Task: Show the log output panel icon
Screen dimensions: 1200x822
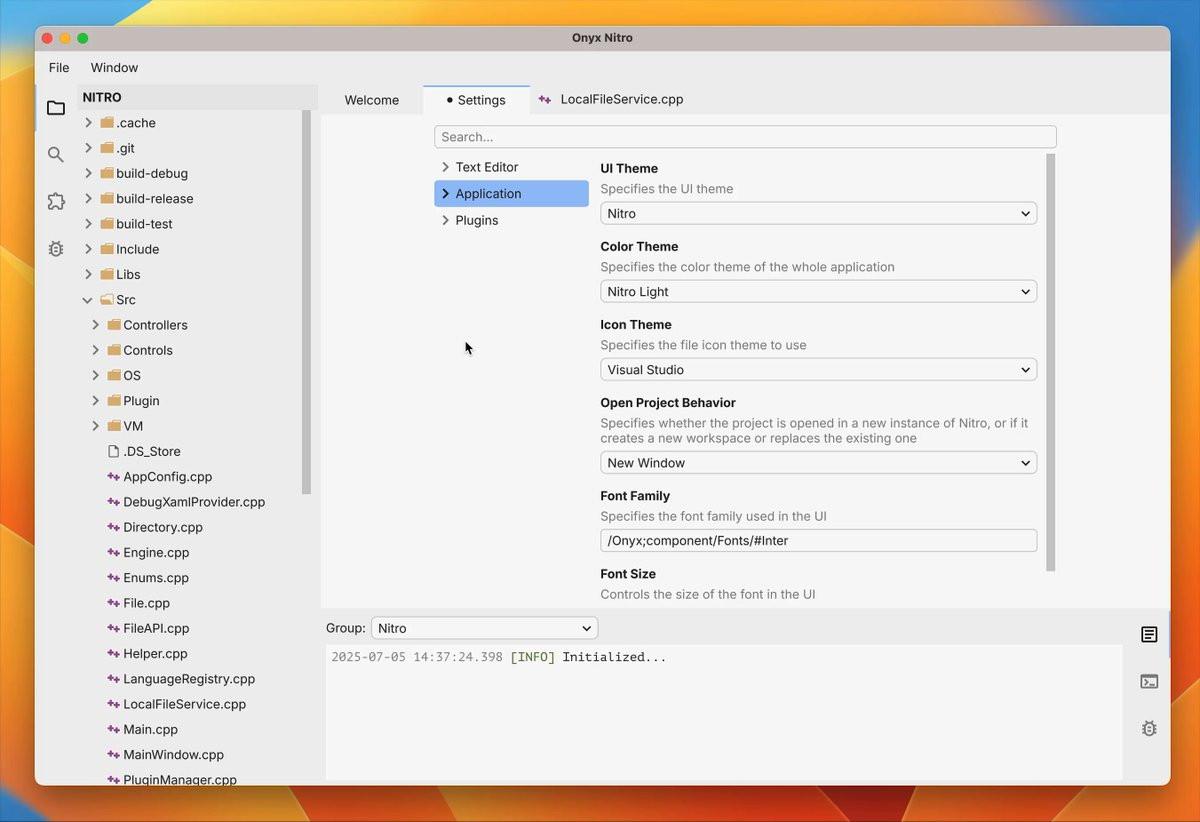Action: click(x=1149, y=635)
